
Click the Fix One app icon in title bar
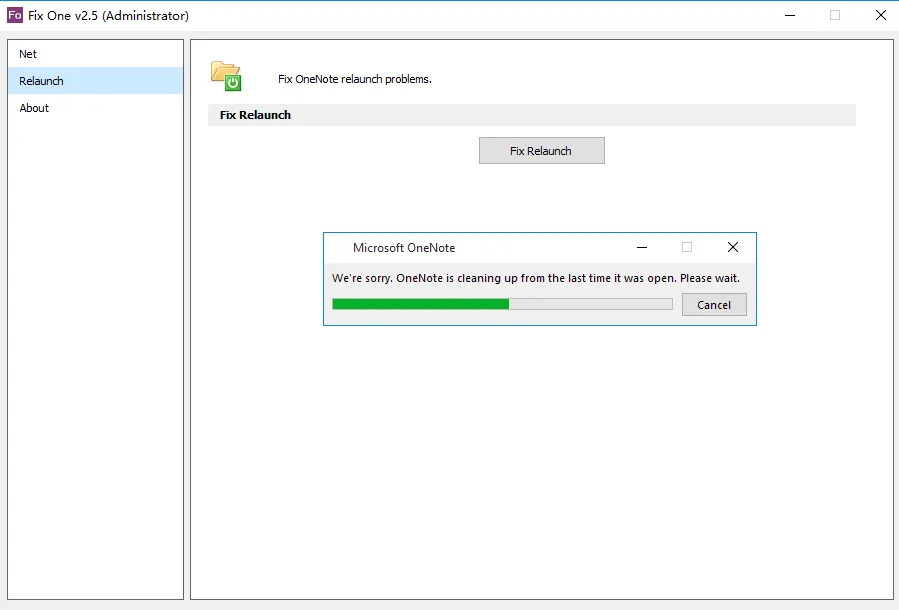click(15, 15)
